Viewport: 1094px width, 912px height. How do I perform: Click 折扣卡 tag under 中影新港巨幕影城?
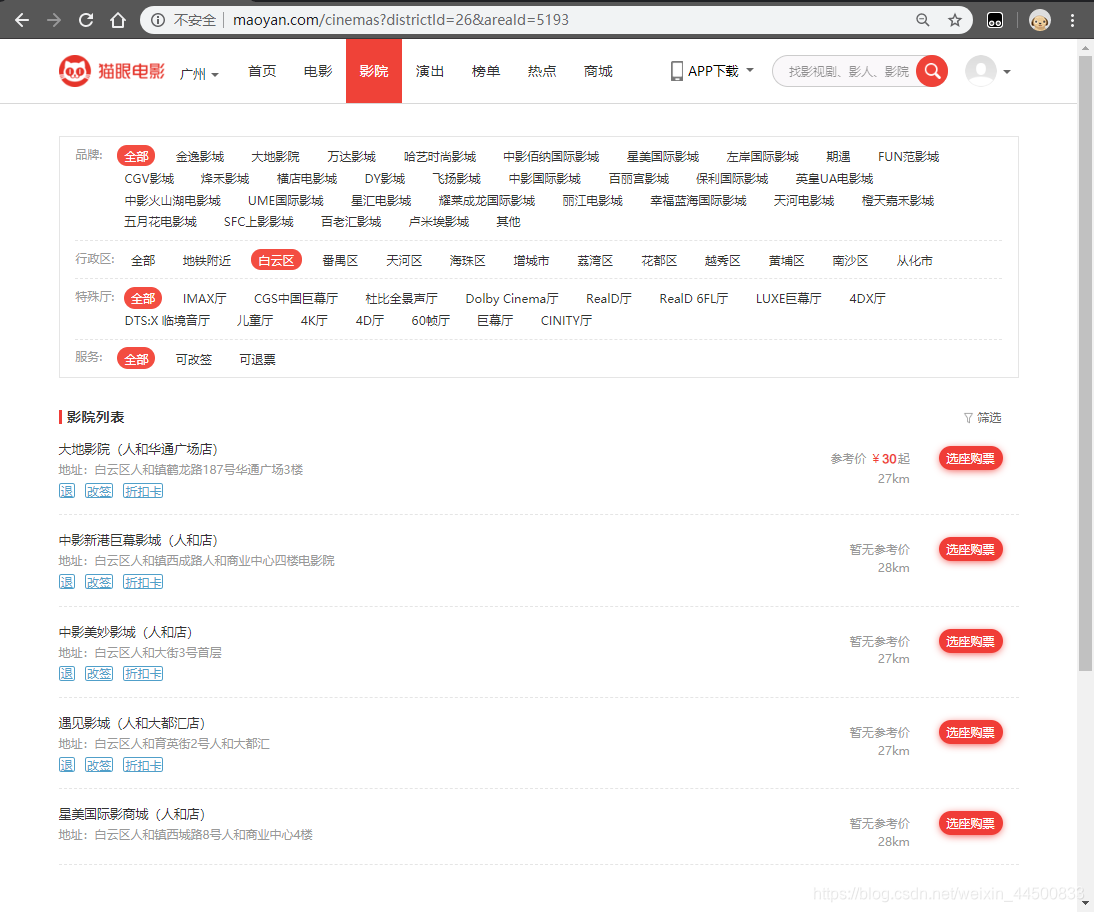tap(143, 582)
